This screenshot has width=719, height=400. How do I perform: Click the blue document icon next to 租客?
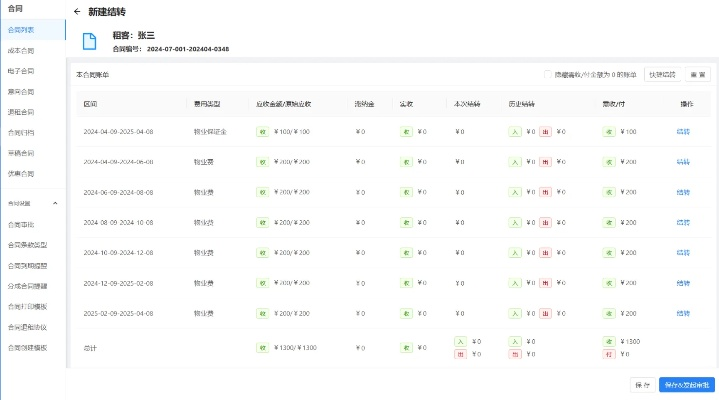[90, 40]
